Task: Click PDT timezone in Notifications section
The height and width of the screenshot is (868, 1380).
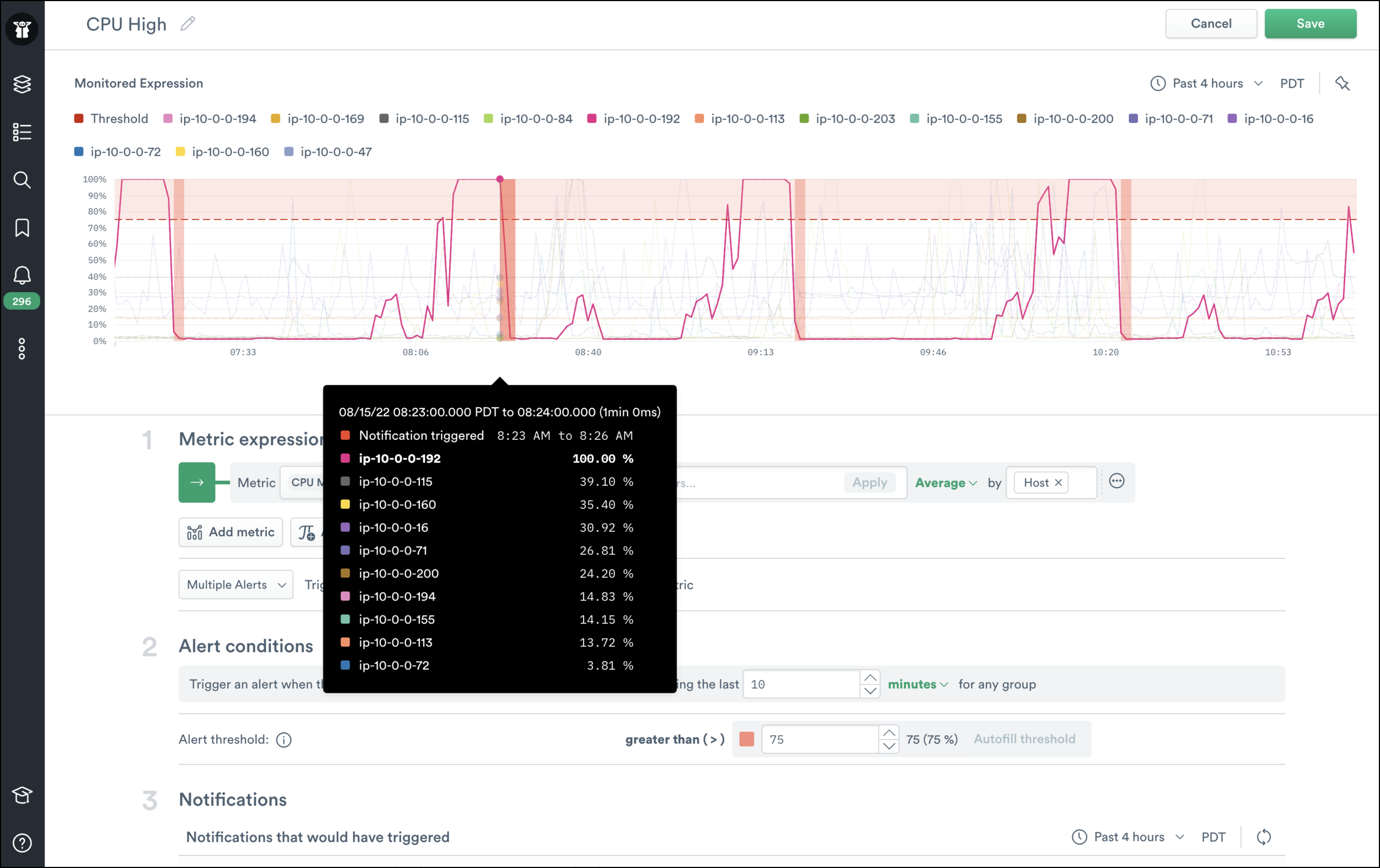Action: 1213,837
